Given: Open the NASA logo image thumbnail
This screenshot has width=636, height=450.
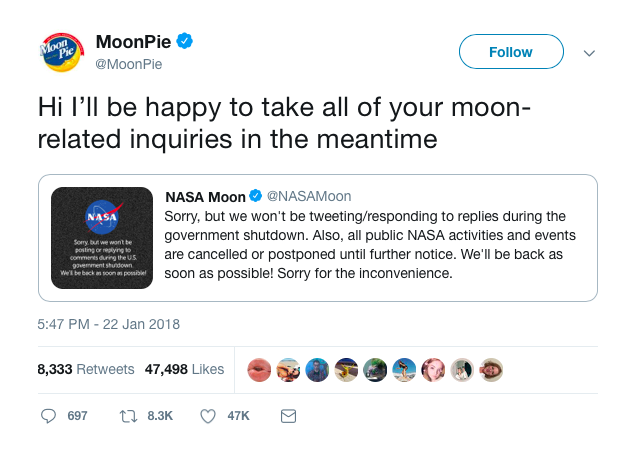Looking at the screenshot, I should 102,238.
